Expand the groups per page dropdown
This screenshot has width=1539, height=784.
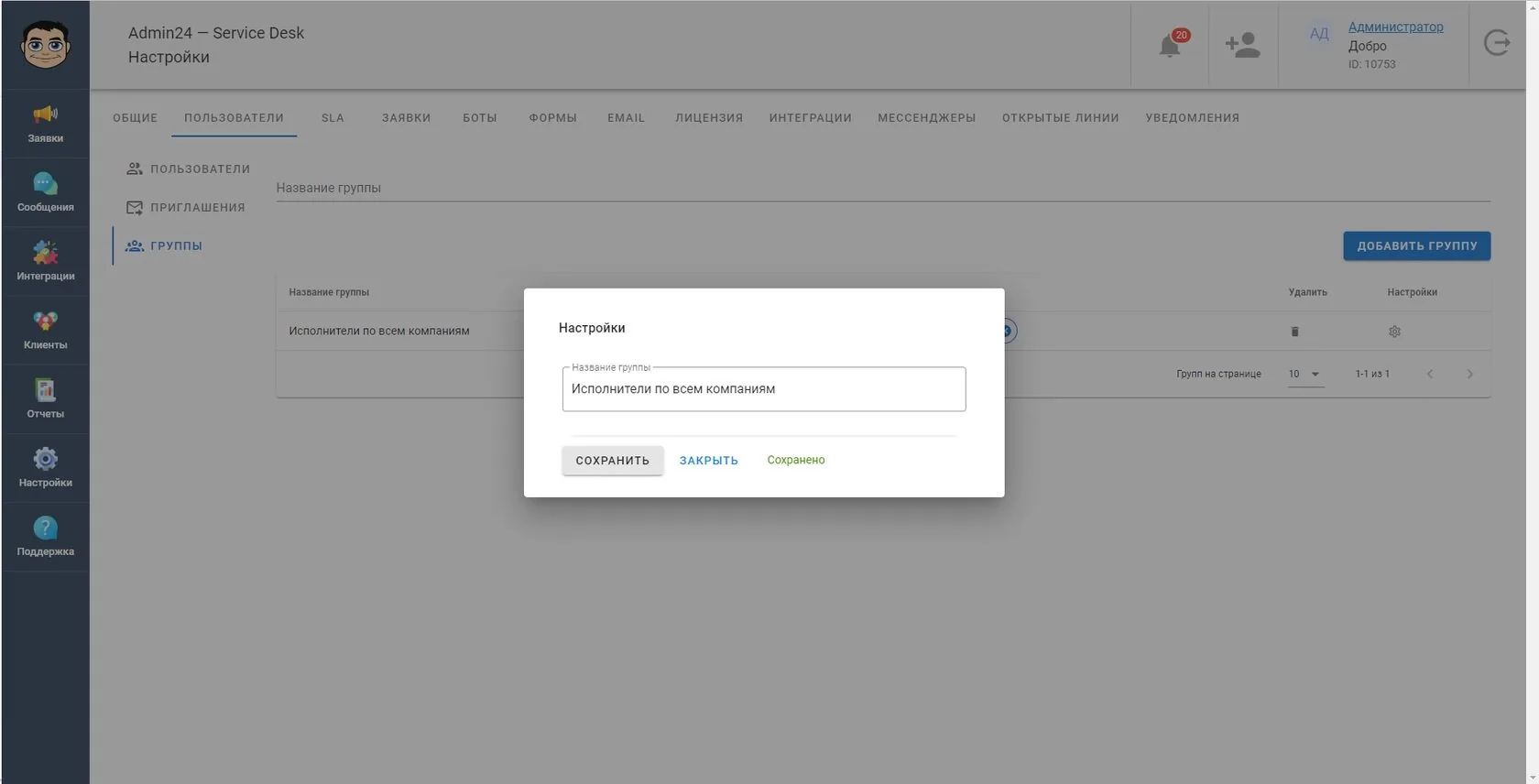pos(1305,374)
